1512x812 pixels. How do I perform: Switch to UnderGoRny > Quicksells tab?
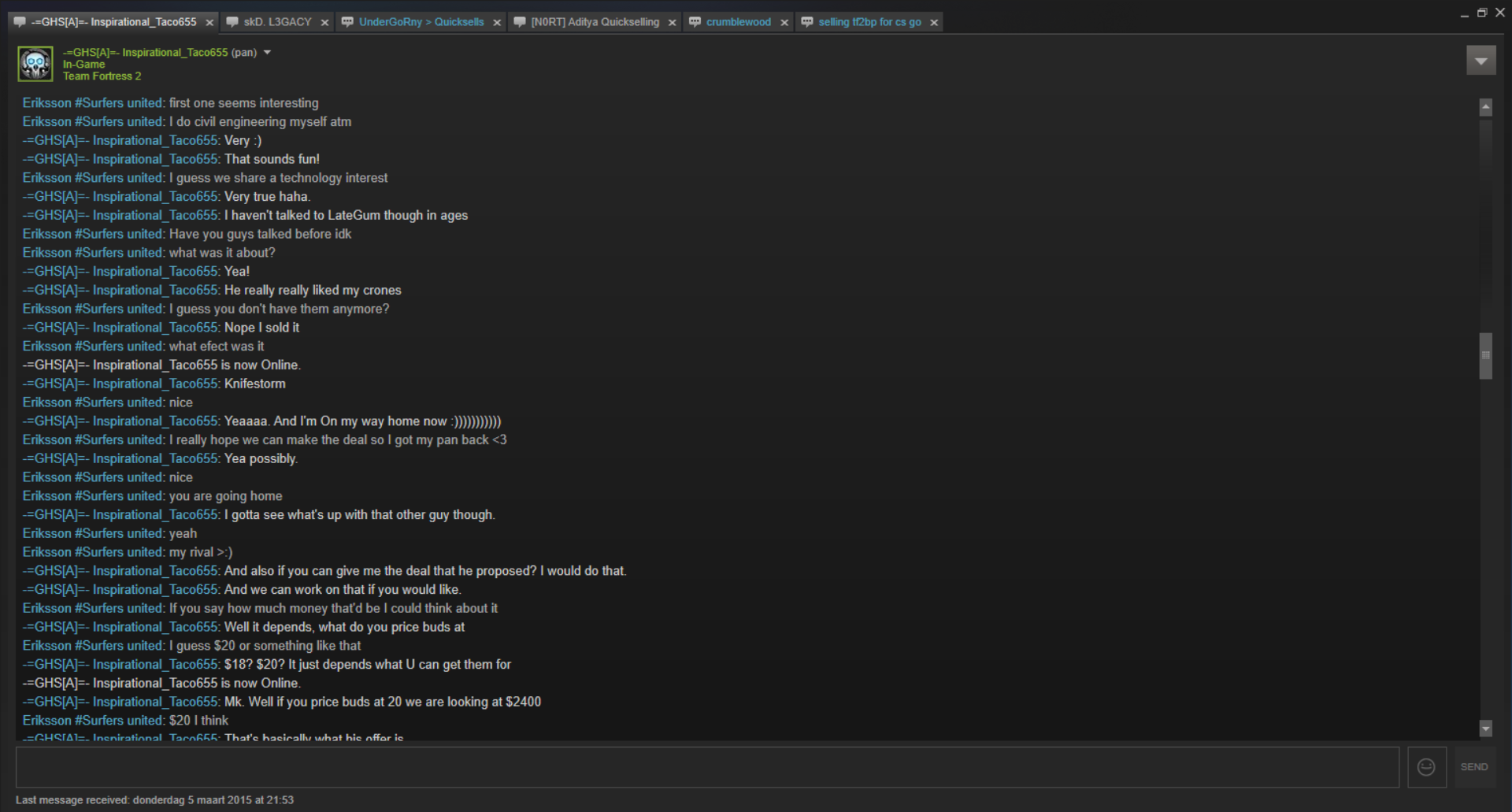tap(421, 22)
